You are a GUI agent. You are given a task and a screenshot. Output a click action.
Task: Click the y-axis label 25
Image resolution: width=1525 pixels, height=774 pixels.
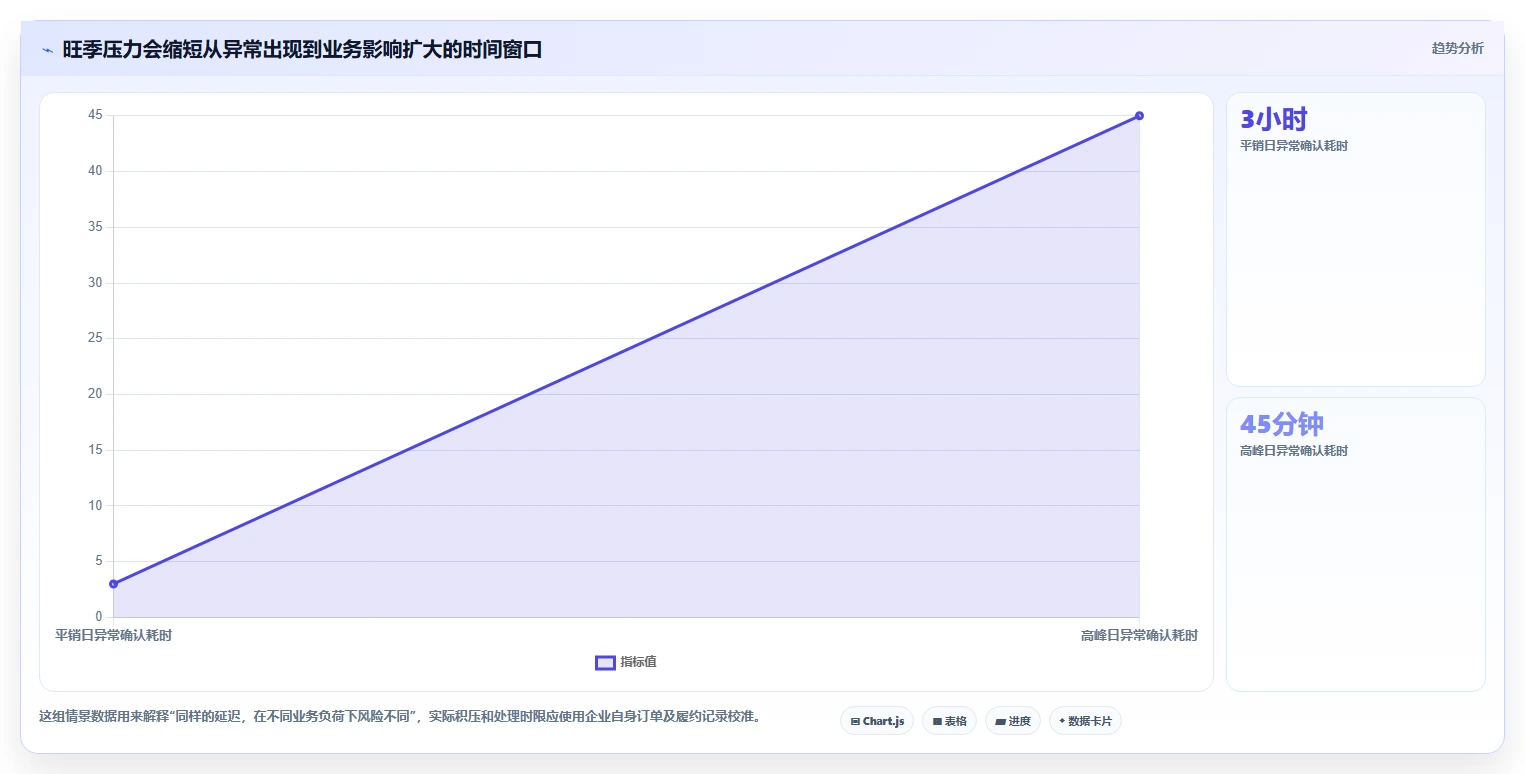[x=95, y=338]
